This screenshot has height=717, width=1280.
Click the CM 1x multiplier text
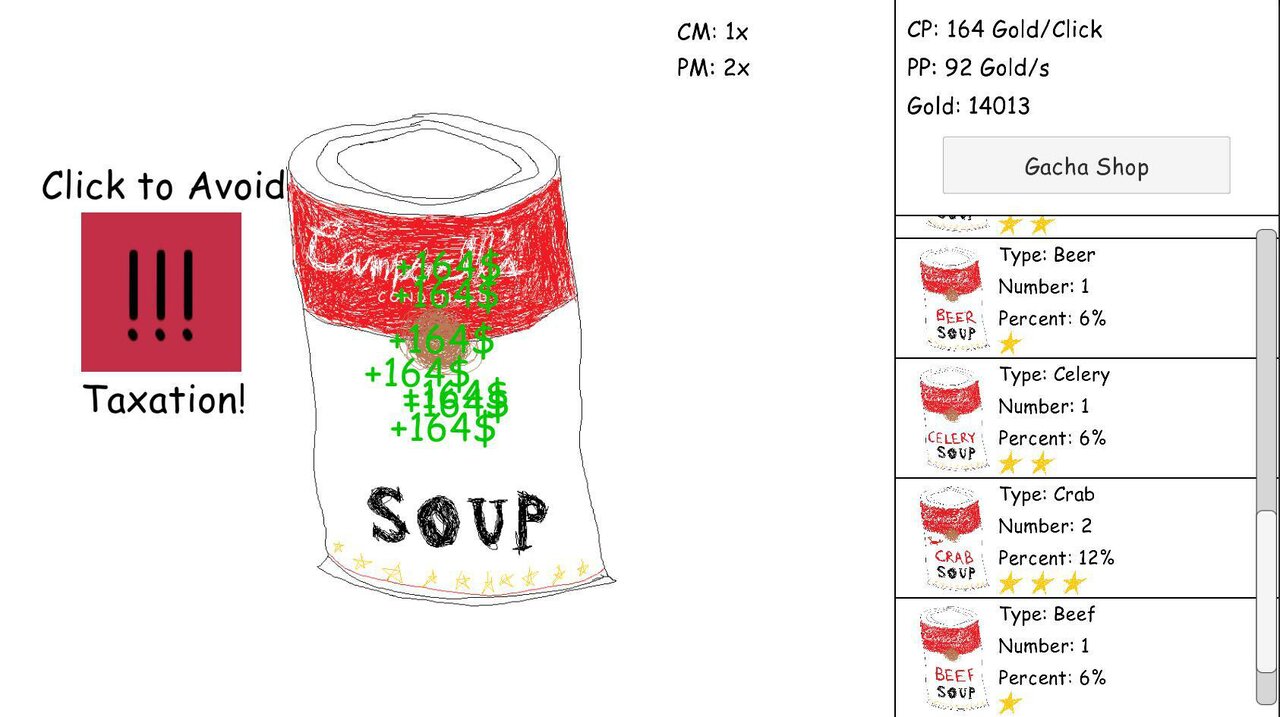(712, 32)
